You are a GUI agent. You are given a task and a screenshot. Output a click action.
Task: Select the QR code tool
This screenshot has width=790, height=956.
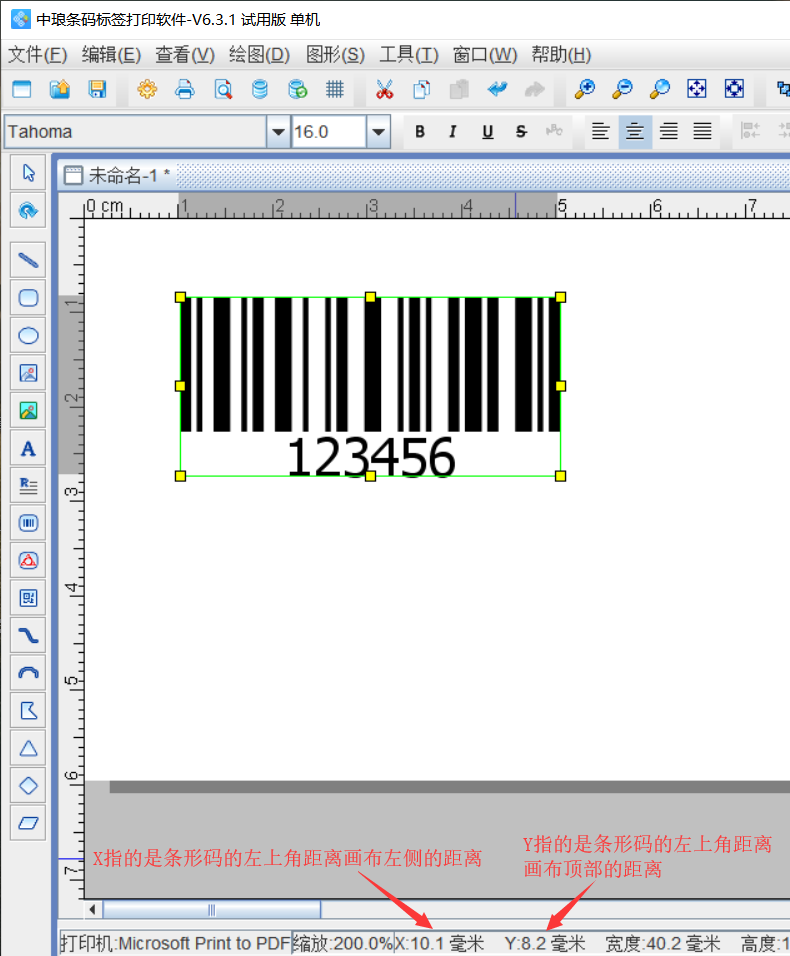point(28,598)
